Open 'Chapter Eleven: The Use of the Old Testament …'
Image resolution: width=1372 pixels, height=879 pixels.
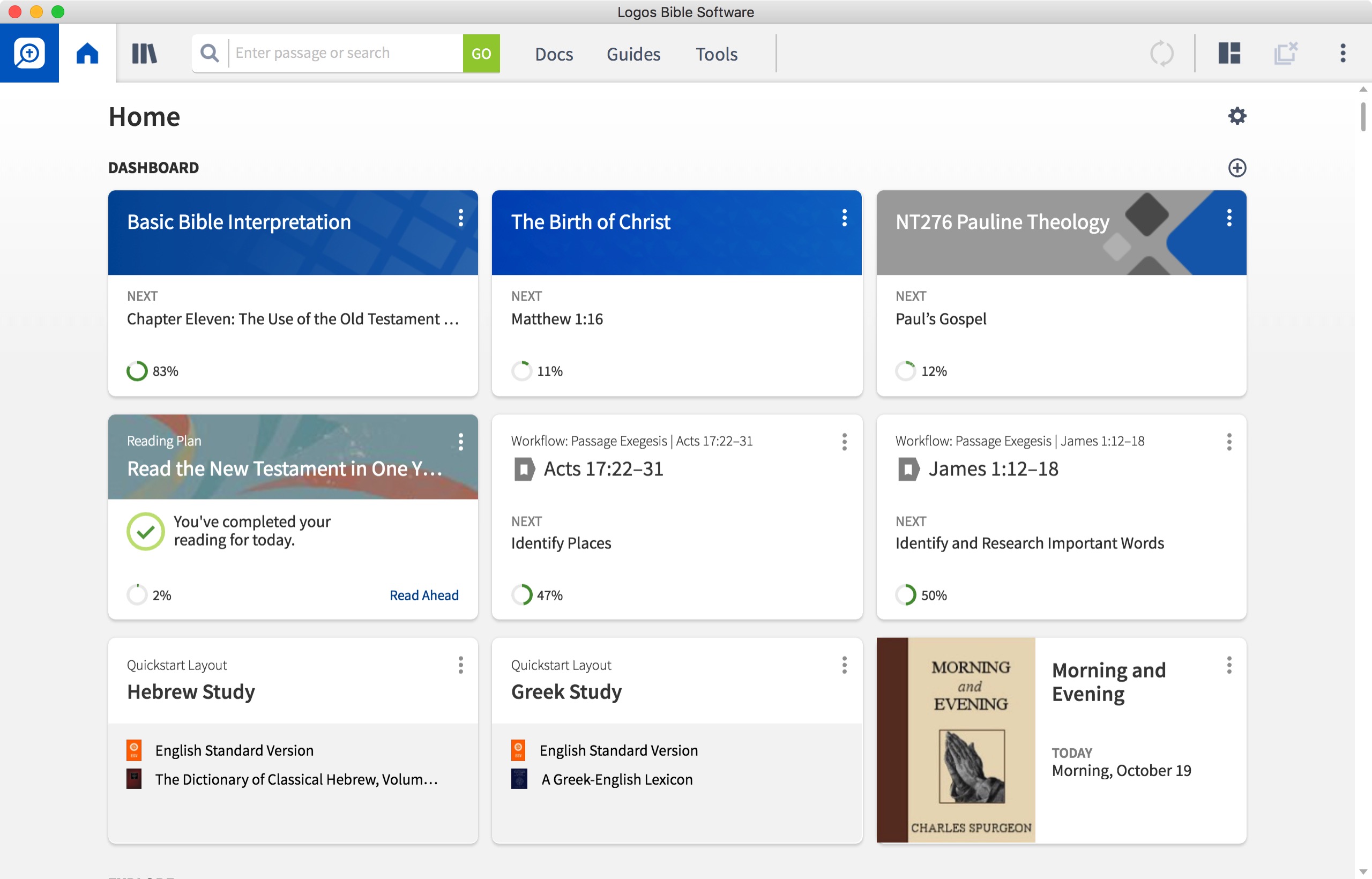click(293, 319)
